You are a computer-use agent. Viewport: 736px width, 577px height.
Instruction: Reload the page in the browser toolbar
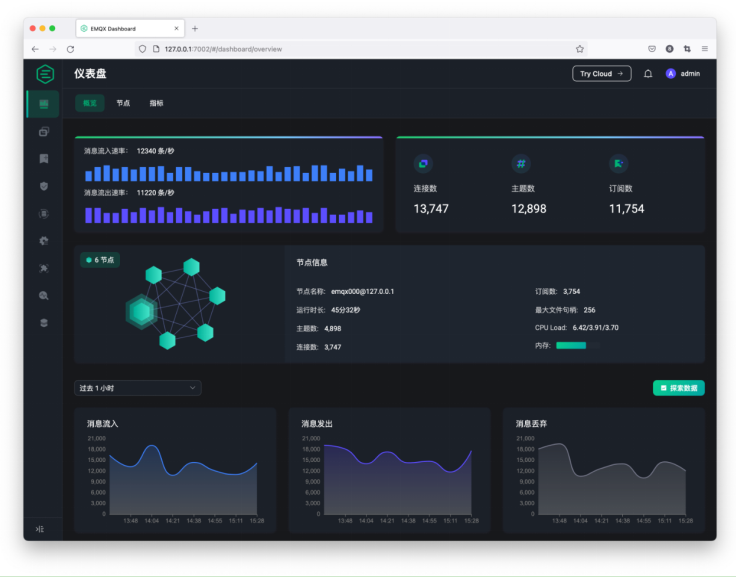(x=70, y=48)
